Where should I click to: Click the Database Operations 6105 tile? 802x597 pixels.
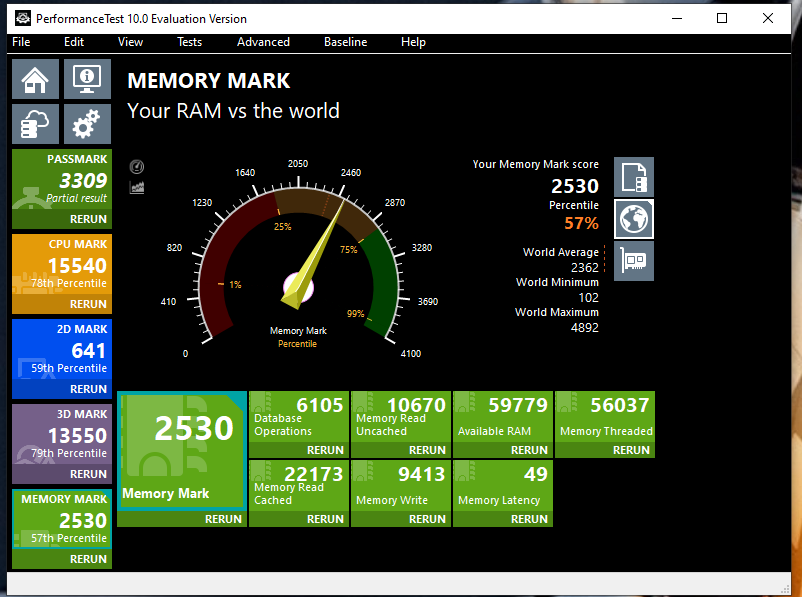299,417
